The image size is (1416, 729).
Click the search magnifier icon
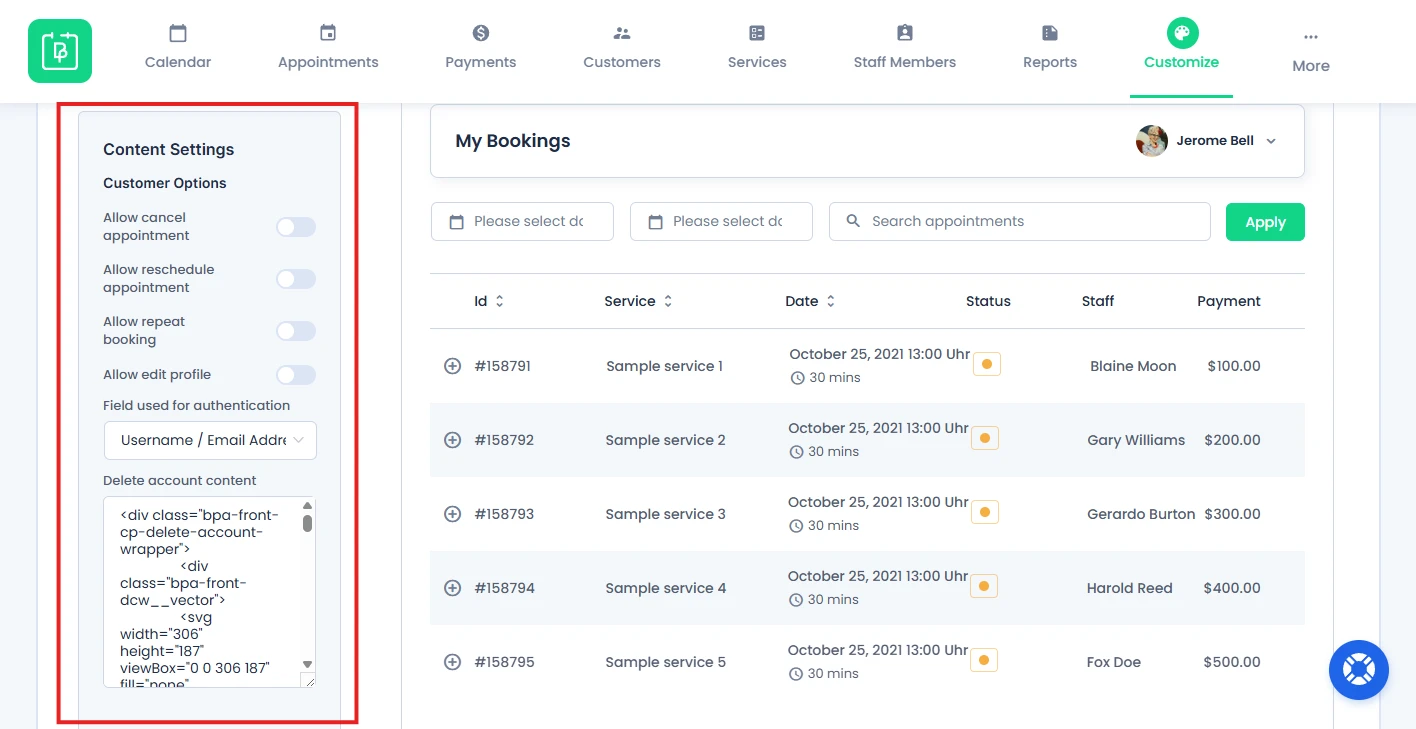(853, 221)
